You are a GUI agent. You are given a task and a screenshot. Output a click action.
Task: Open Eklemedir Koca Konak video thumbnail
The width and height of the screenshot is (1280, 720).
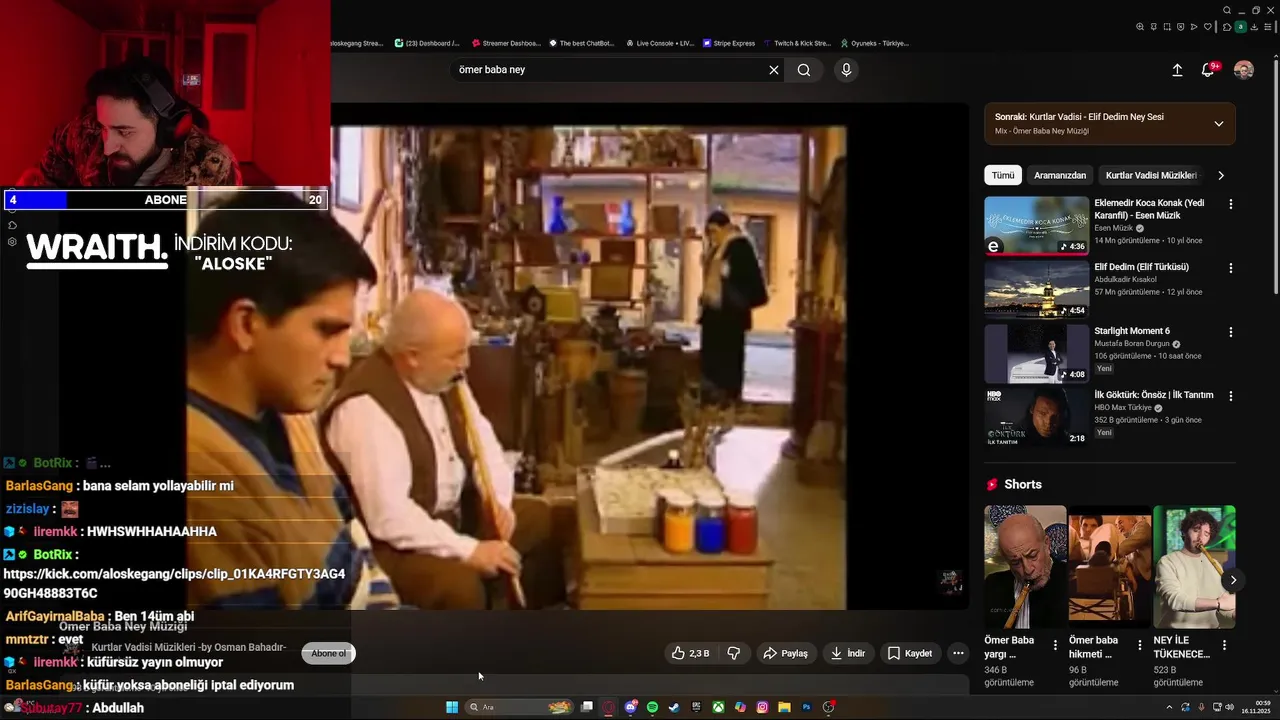pyautogui.click(x=1036, y=225)
